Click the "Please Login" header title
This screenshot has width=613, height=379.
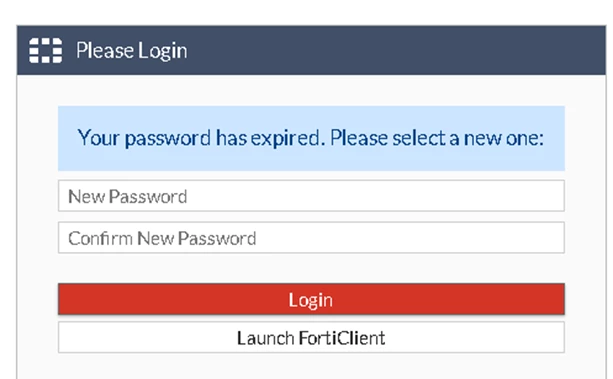coord(132,51)
